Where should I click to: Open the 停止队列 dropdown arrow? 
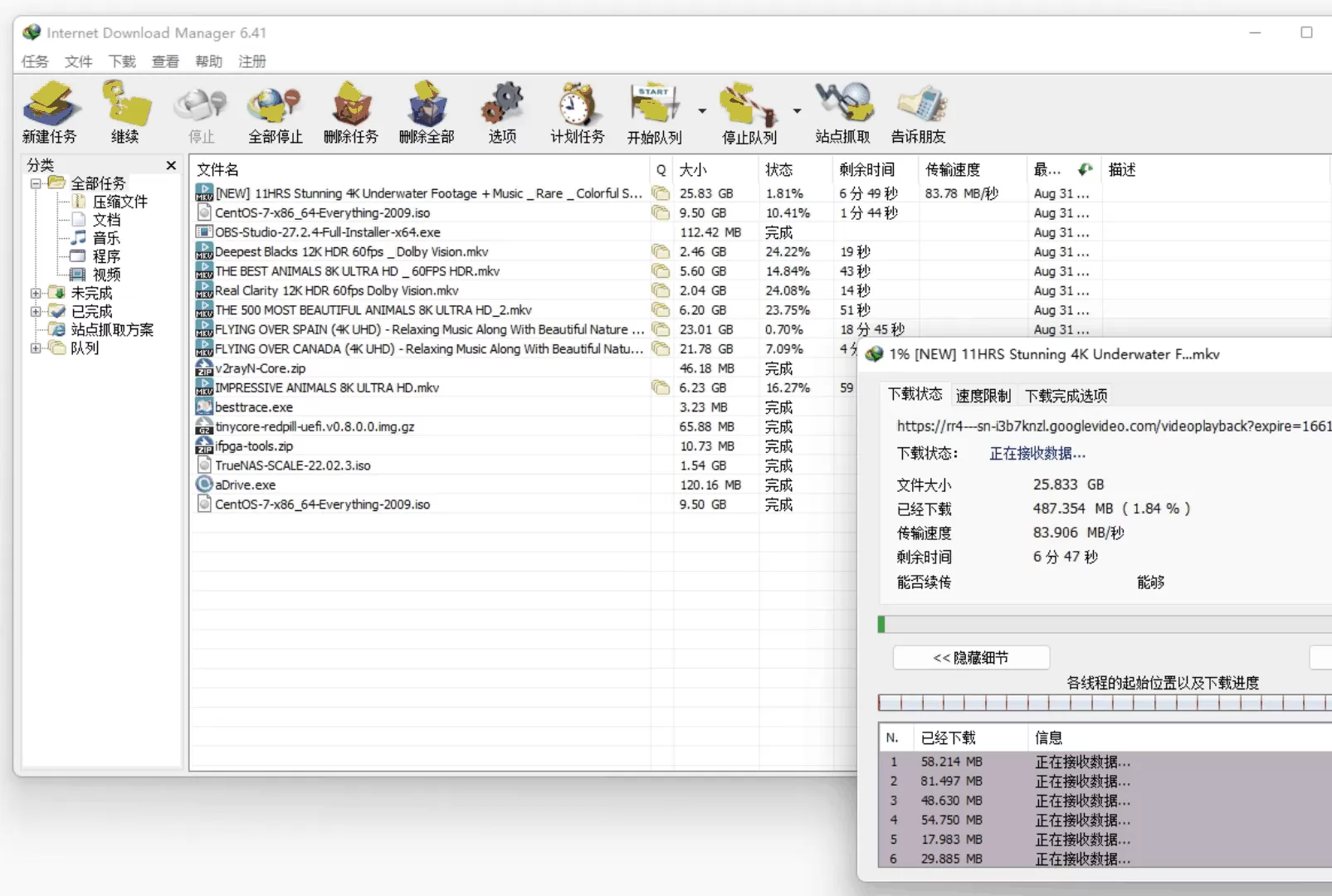[797, 110]
